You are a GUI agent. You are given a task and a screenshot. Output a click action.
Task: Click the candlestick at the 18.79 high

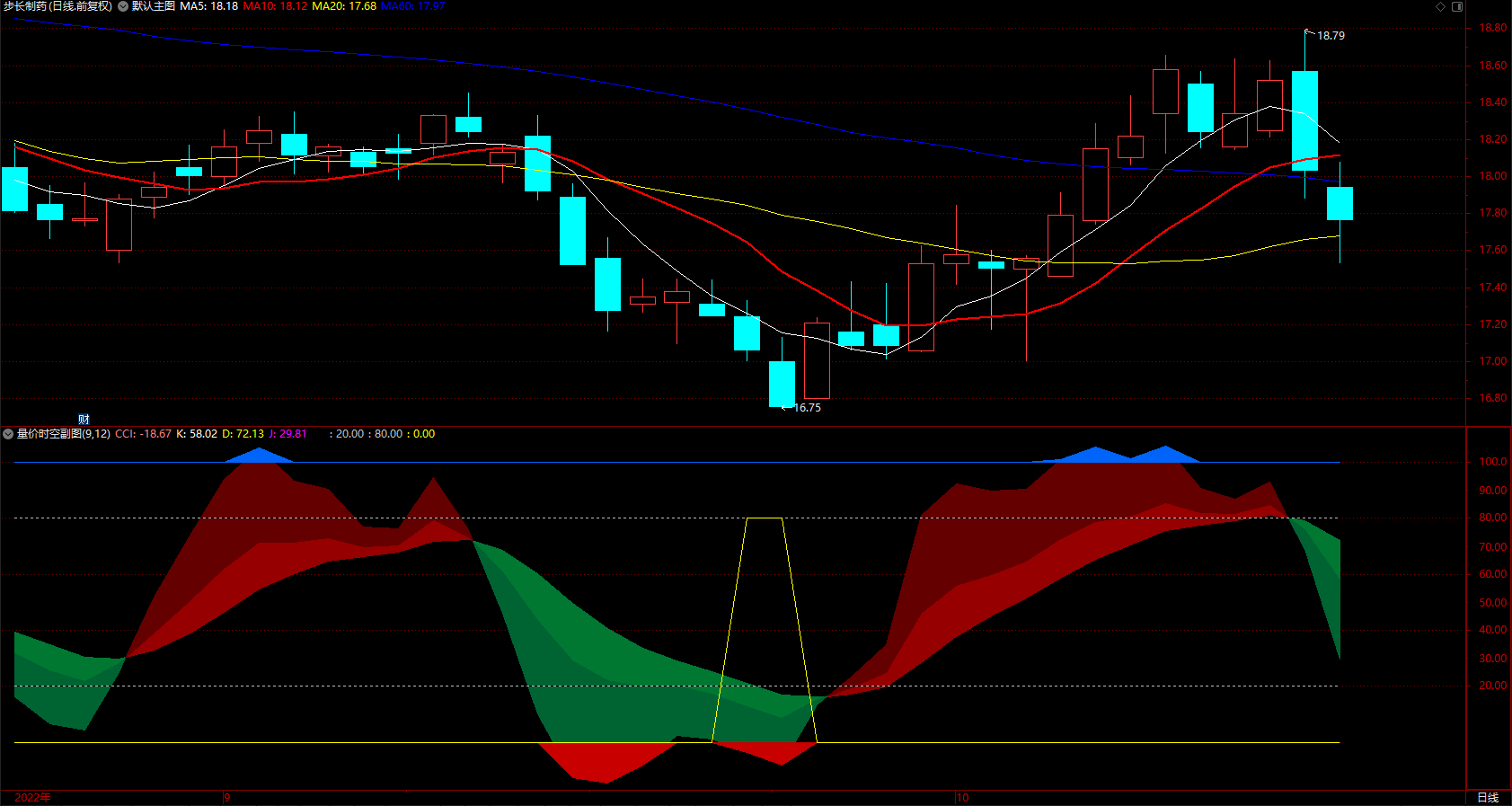point(1304,120)
